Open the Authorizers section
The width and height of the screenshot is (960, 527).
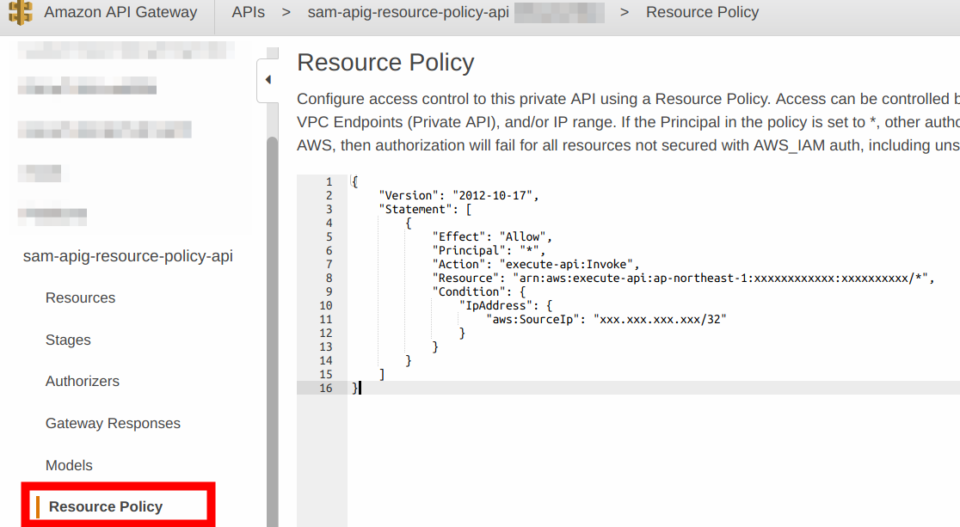82,381
